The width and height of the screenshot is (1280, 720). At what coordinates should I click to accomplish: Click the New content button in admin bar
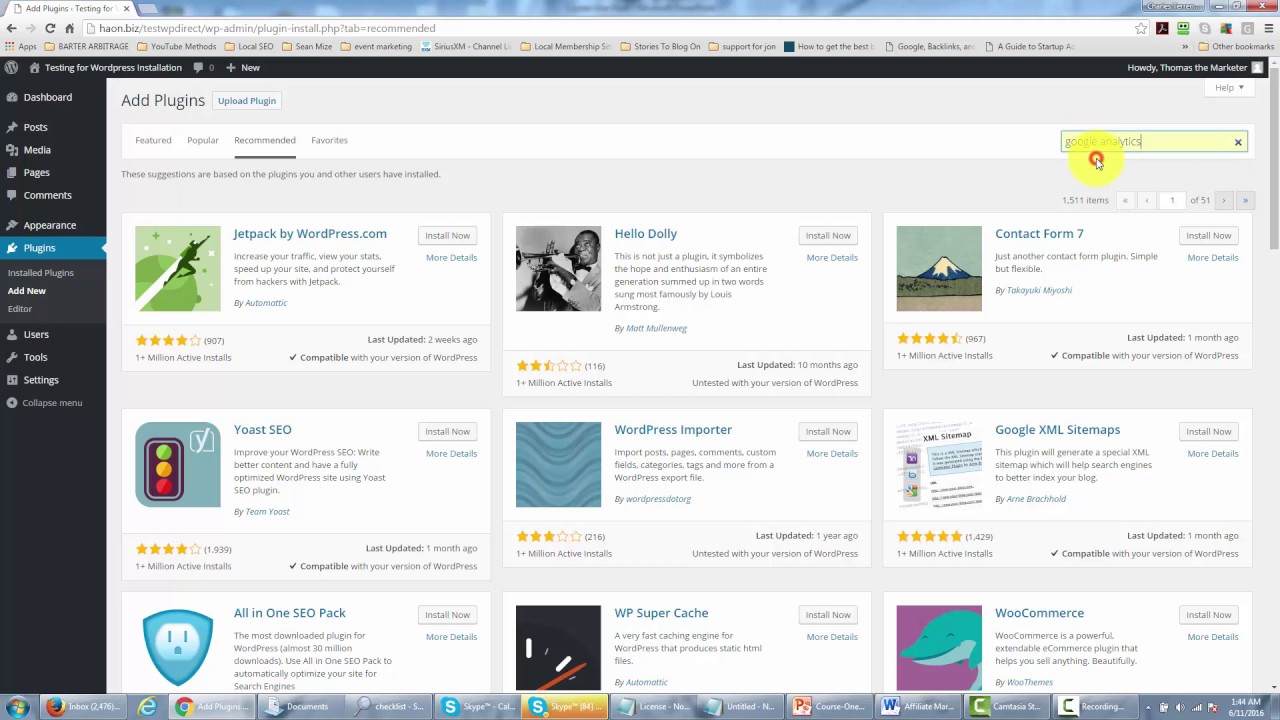click(x=243, y=68)
